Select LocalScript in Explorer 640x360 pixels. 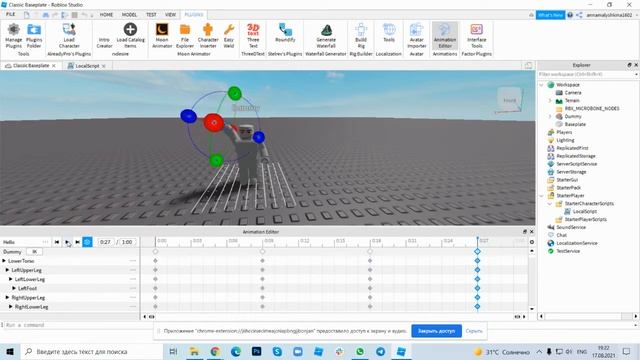click(x=584, y=211)
